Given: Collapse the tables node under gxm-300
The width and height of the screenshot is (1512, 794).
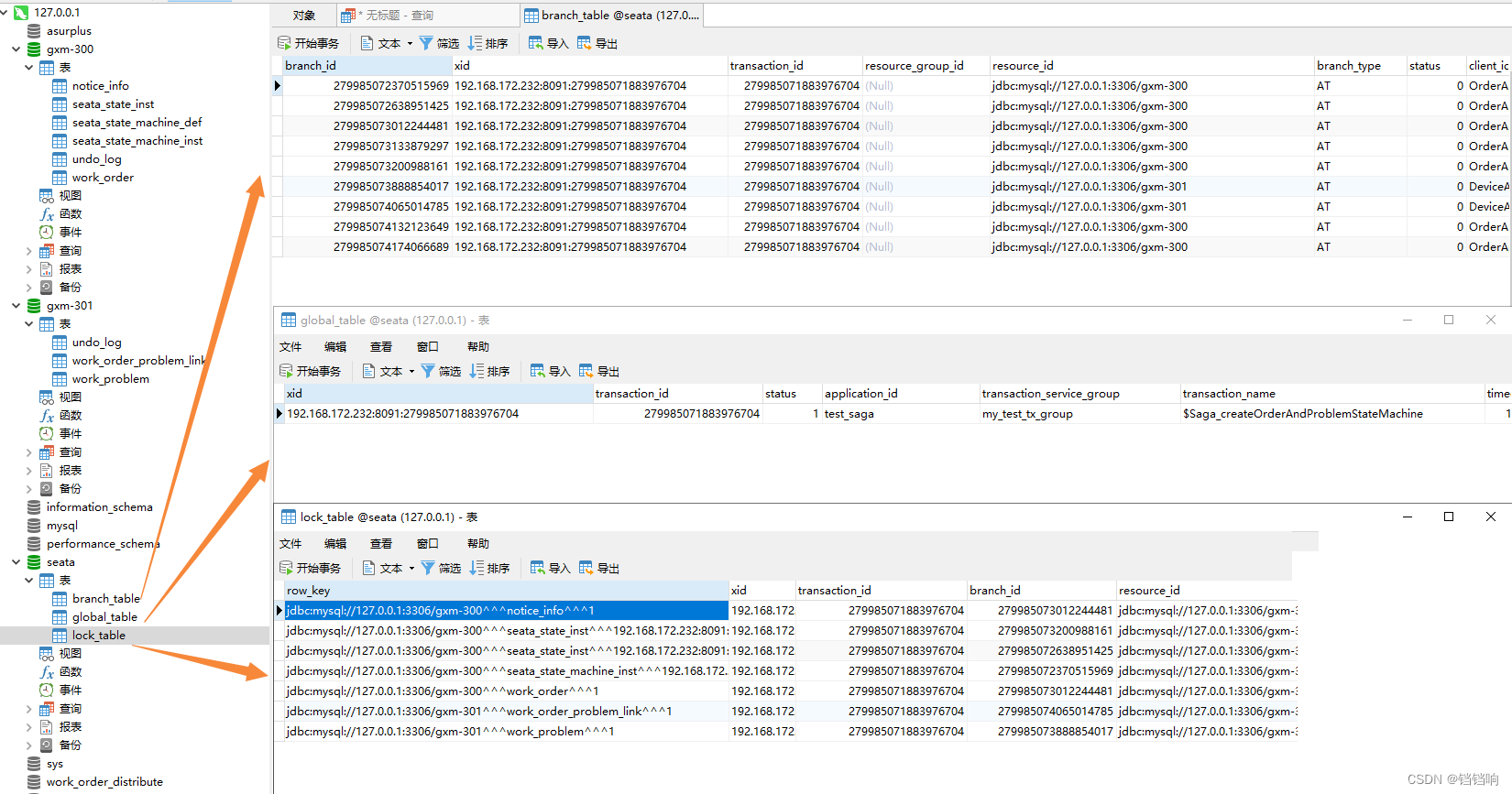Looking at the screenshot, I should pos(29,68).
